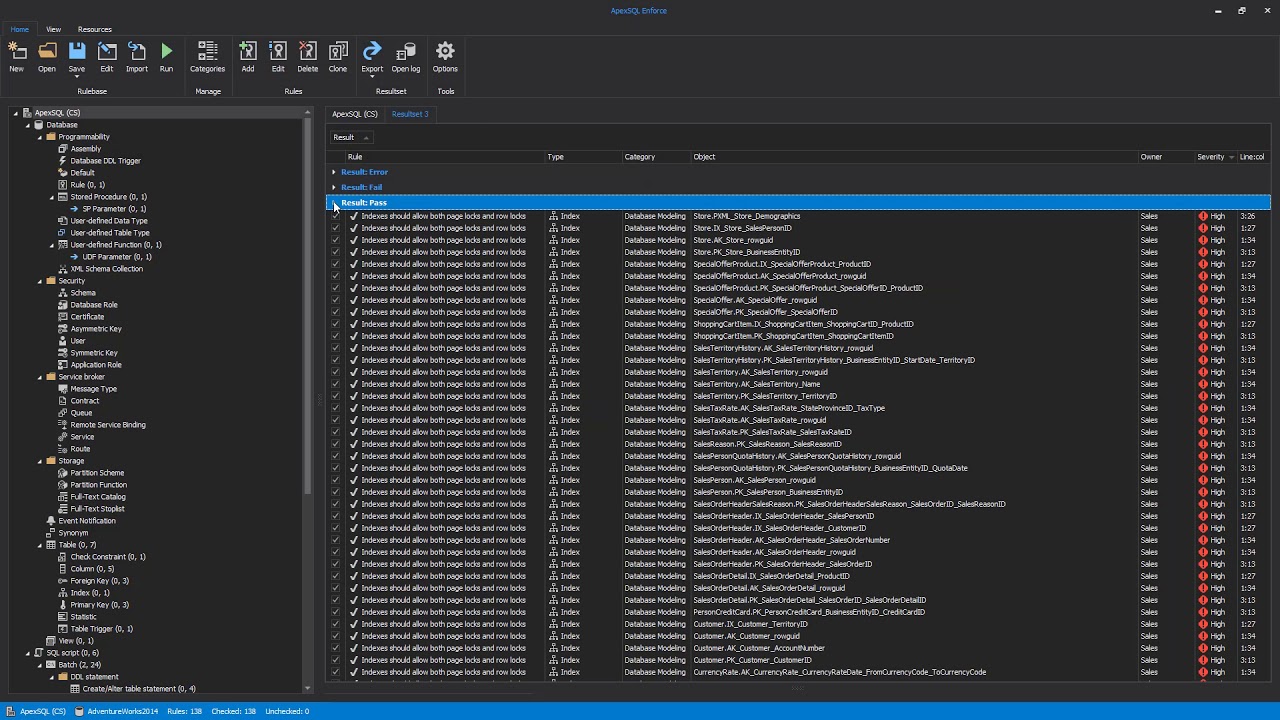Click the Partition Scheme icon

click(x=63, y=473)
